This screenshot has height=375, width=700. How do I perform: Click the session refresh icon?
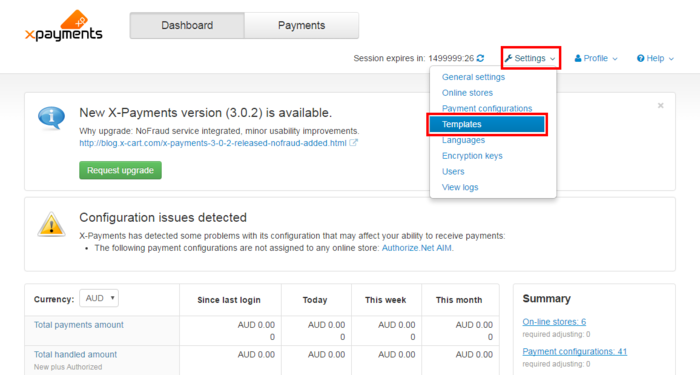(x=480, y=58)
